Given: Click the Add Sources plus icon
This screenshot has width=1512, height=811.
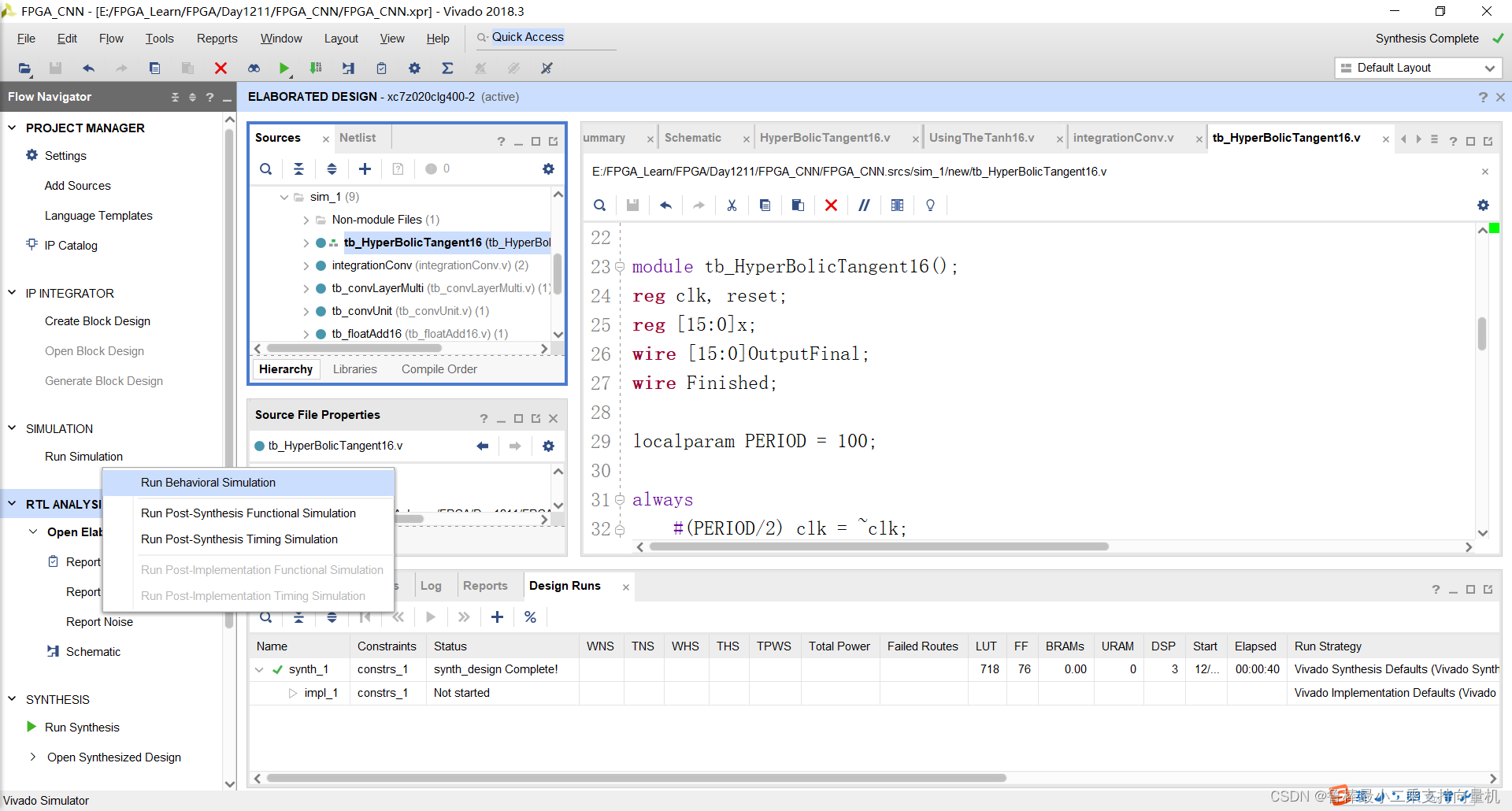Looking at the screenshot, I should (365, 168).
